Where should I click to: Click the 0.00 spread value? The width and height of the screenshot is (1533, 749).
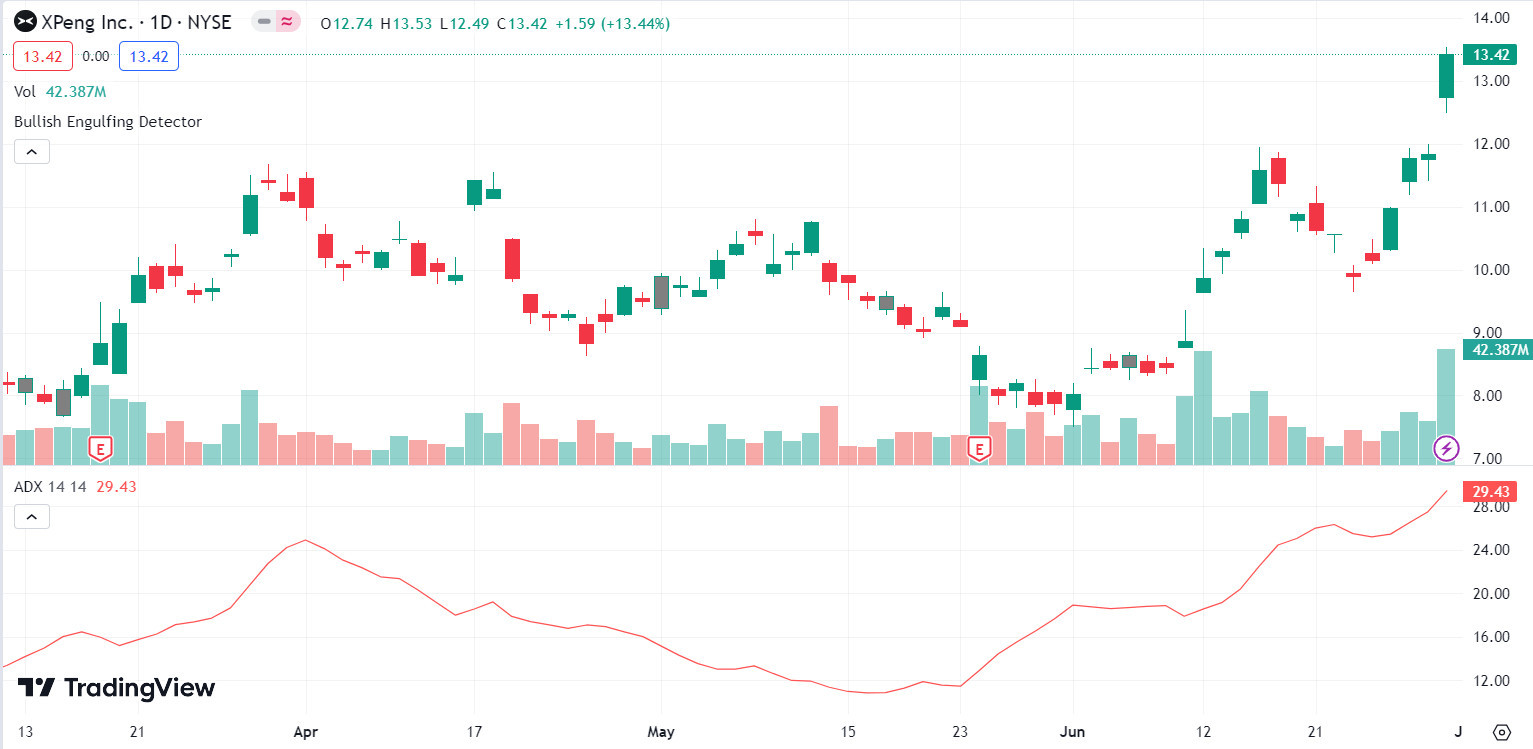(x=97, y=57)
